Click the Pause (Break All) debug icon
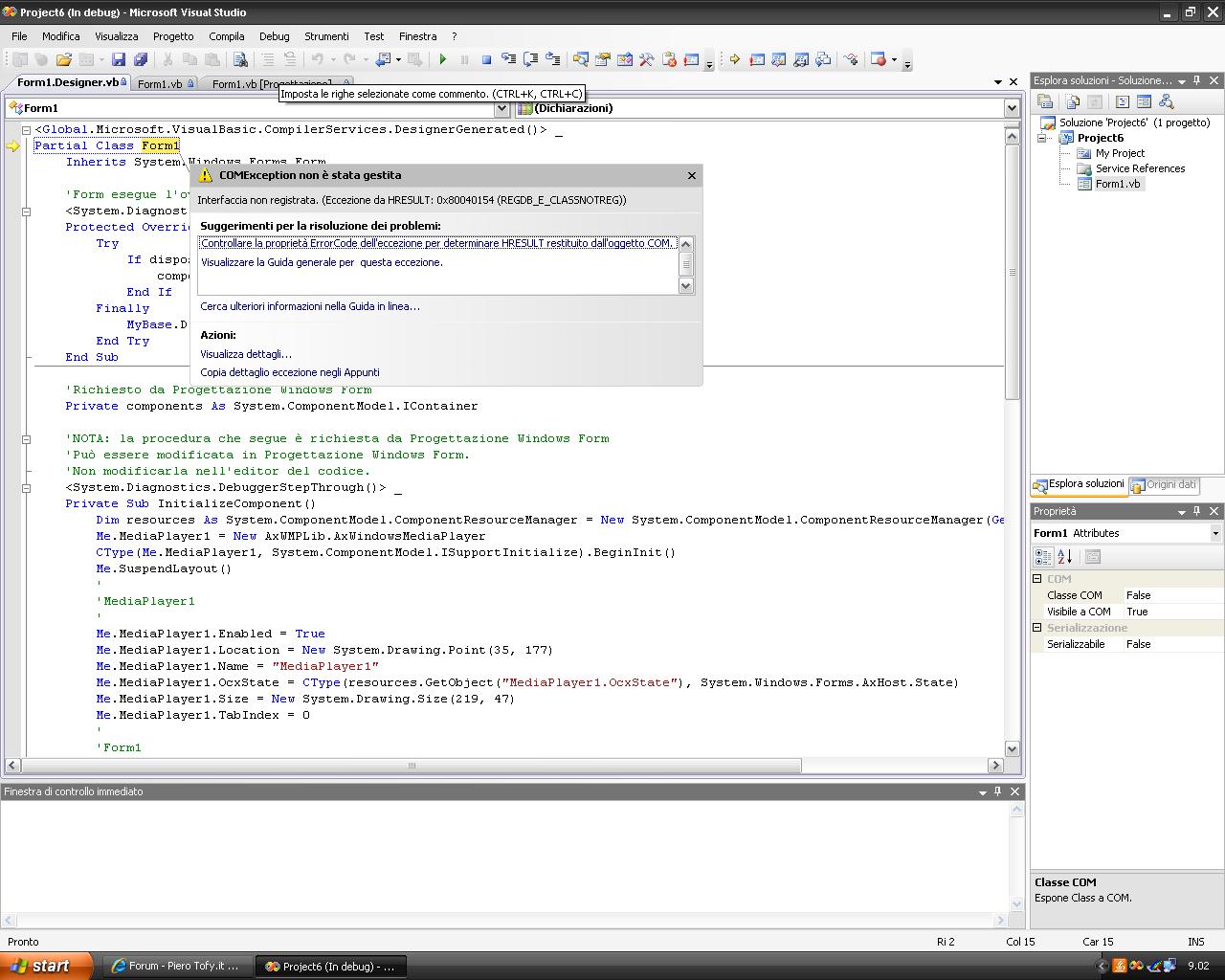This screenshot has height=980, width=1225. click(x=464, y=59)
